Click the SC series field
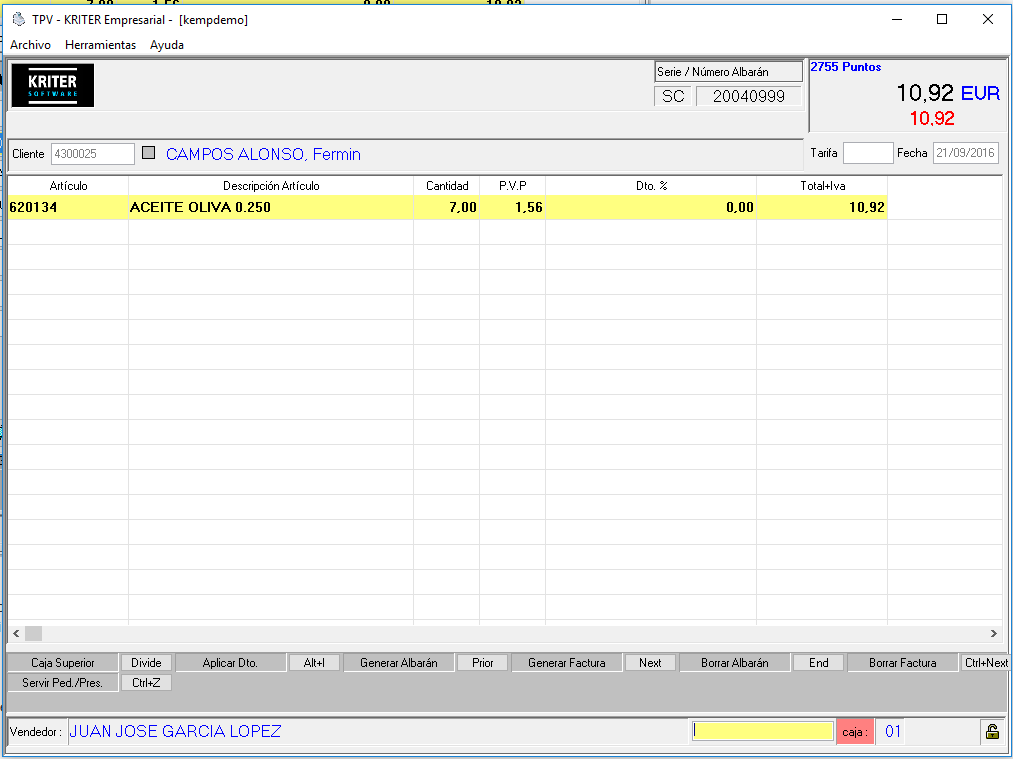Image resolution: width=1013 pixels, height=759 pixels. [x=673, y=96]
